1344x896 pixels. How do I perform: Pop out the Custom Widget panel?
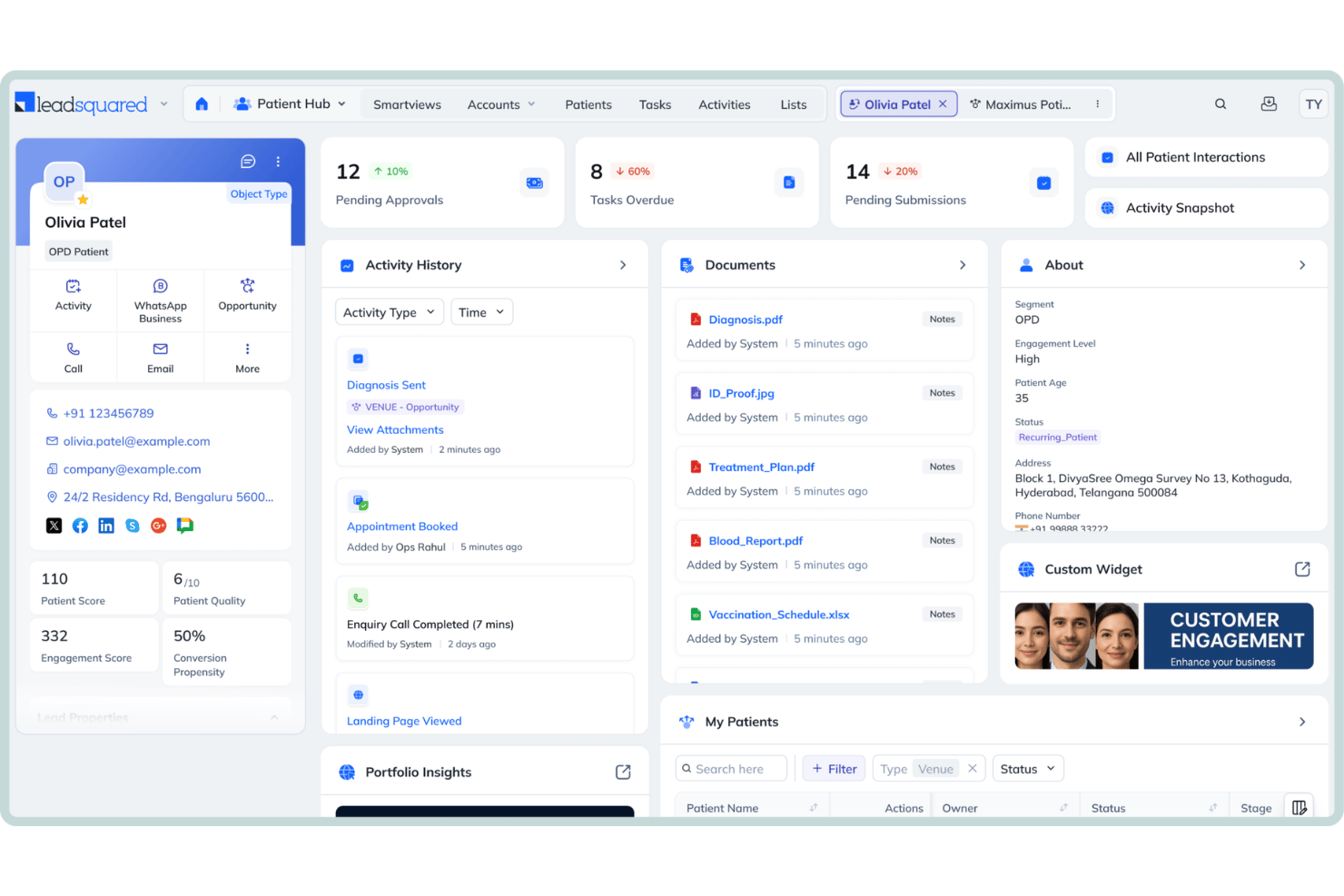point(1302,569)
